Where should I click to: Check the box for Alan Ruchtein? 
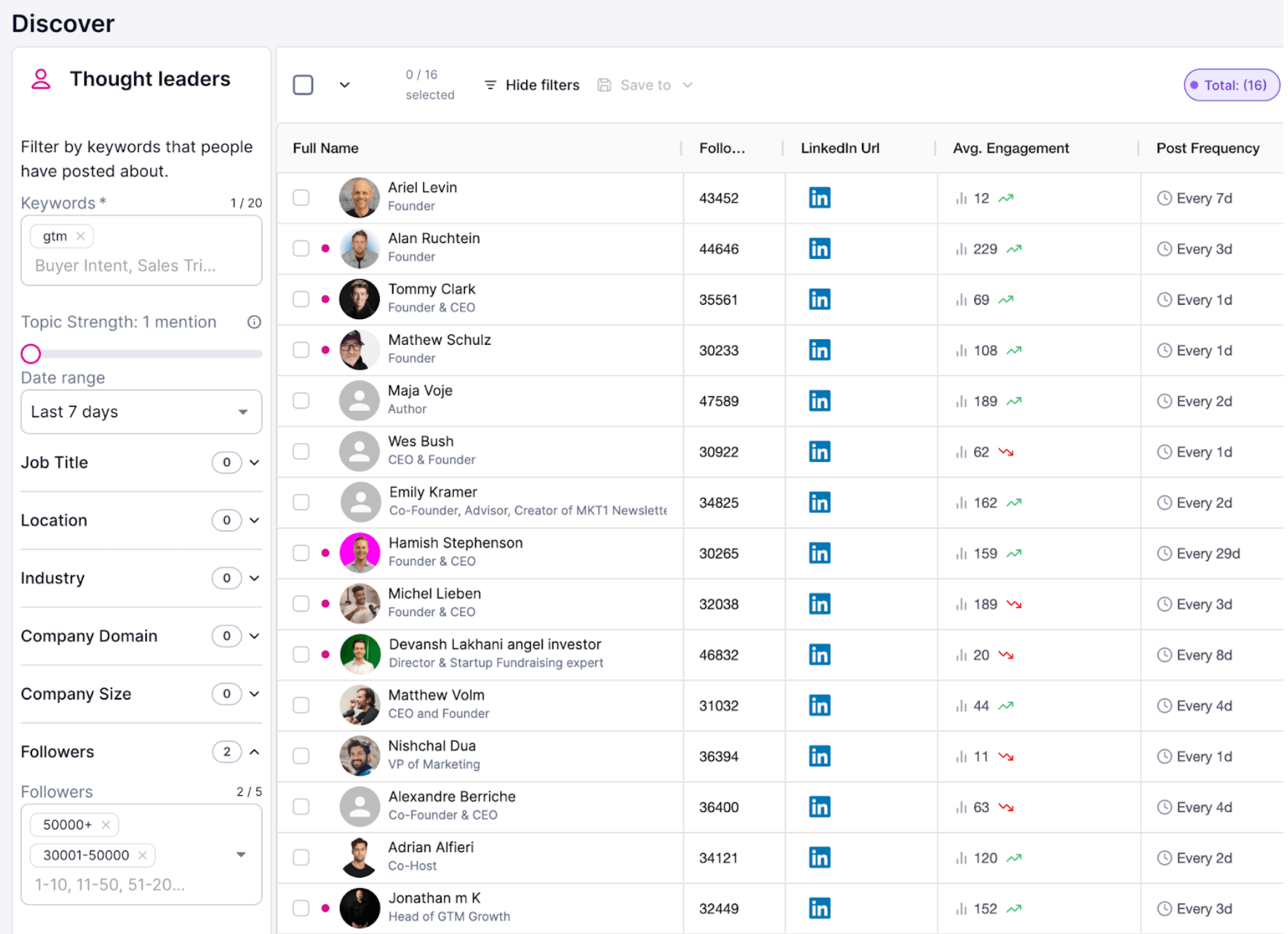300,248
